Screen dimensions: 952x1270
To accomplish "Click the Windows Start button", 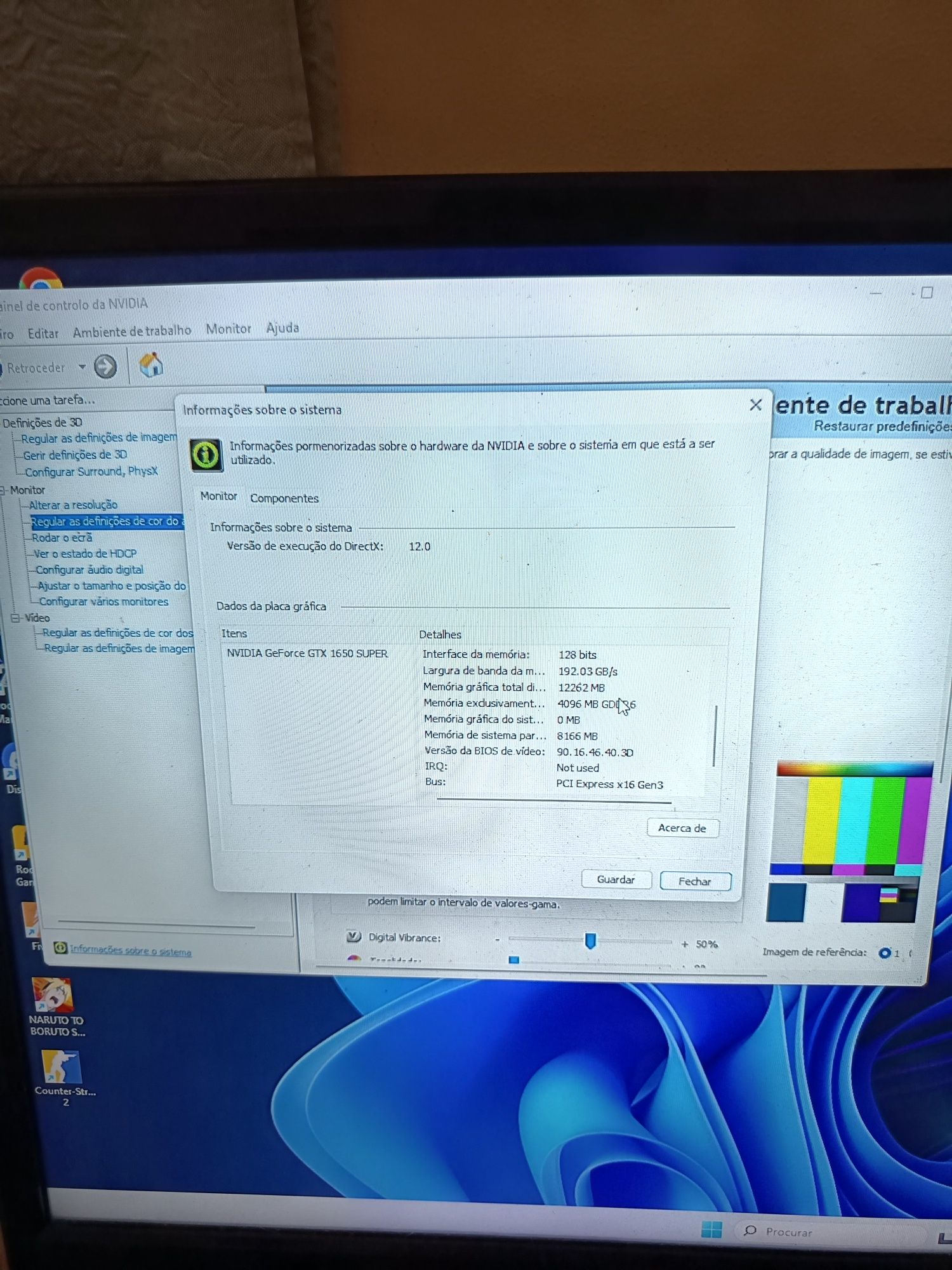I will (711, 1229).
